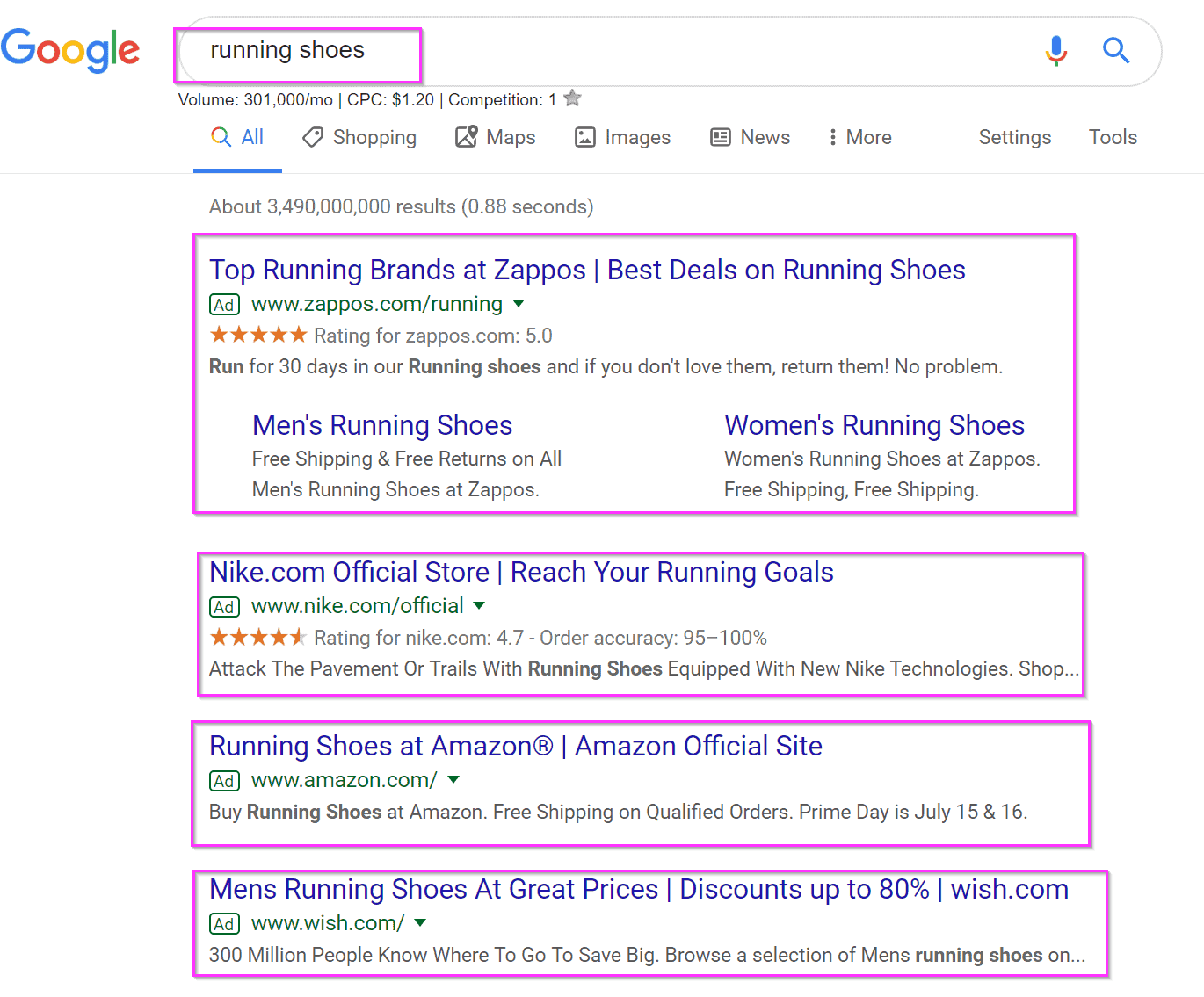Click the 'Volume: 301,000/mo' keyword stat
The width and height of the screenshot is (1204, 997).
coord(256,99)
